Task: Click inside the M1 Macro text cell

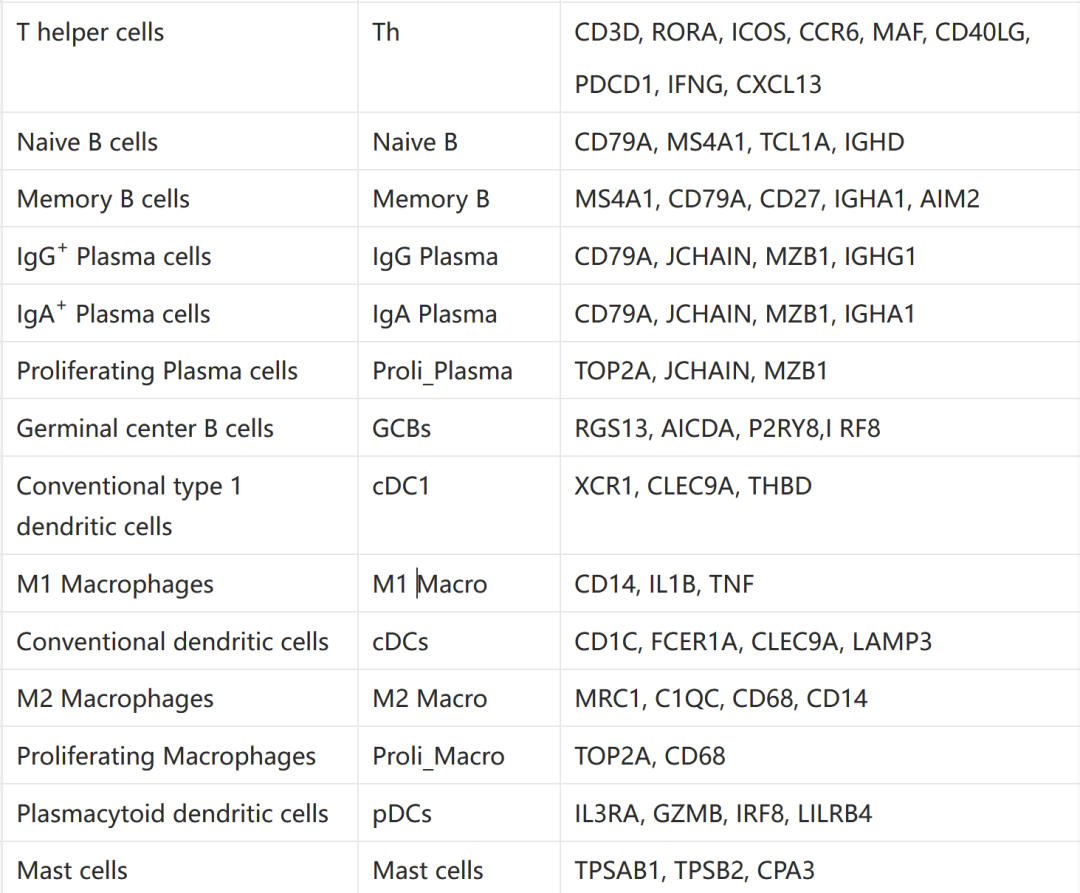Action: point(430,584)
